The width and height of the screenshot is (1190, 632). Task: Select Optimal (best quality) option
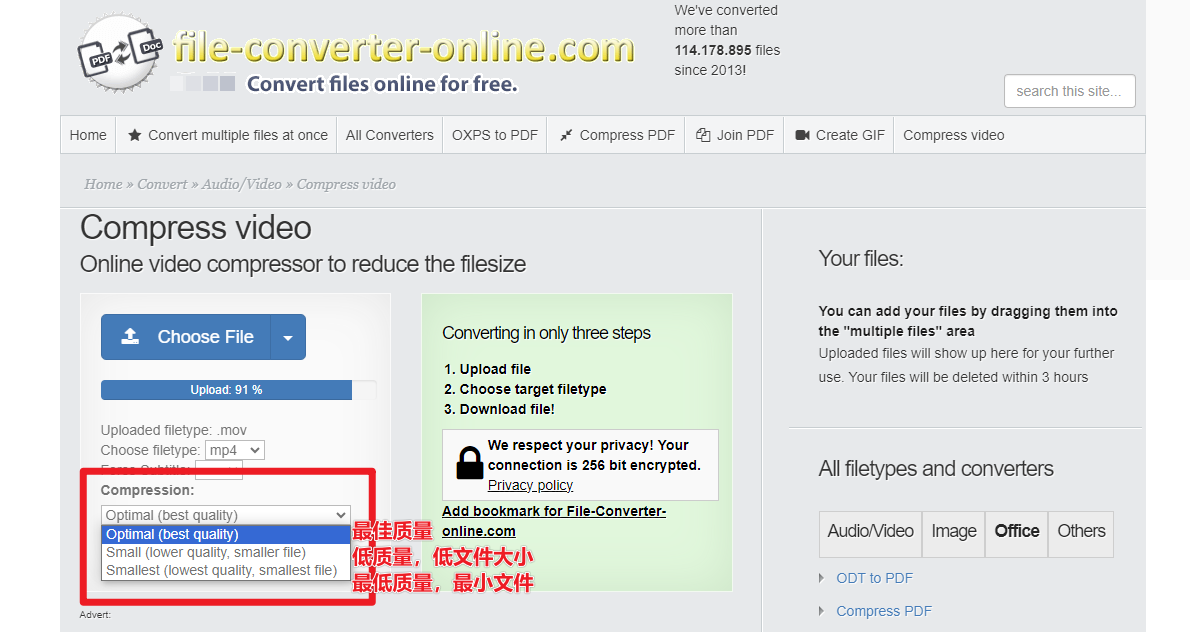(x=225, y=534)
